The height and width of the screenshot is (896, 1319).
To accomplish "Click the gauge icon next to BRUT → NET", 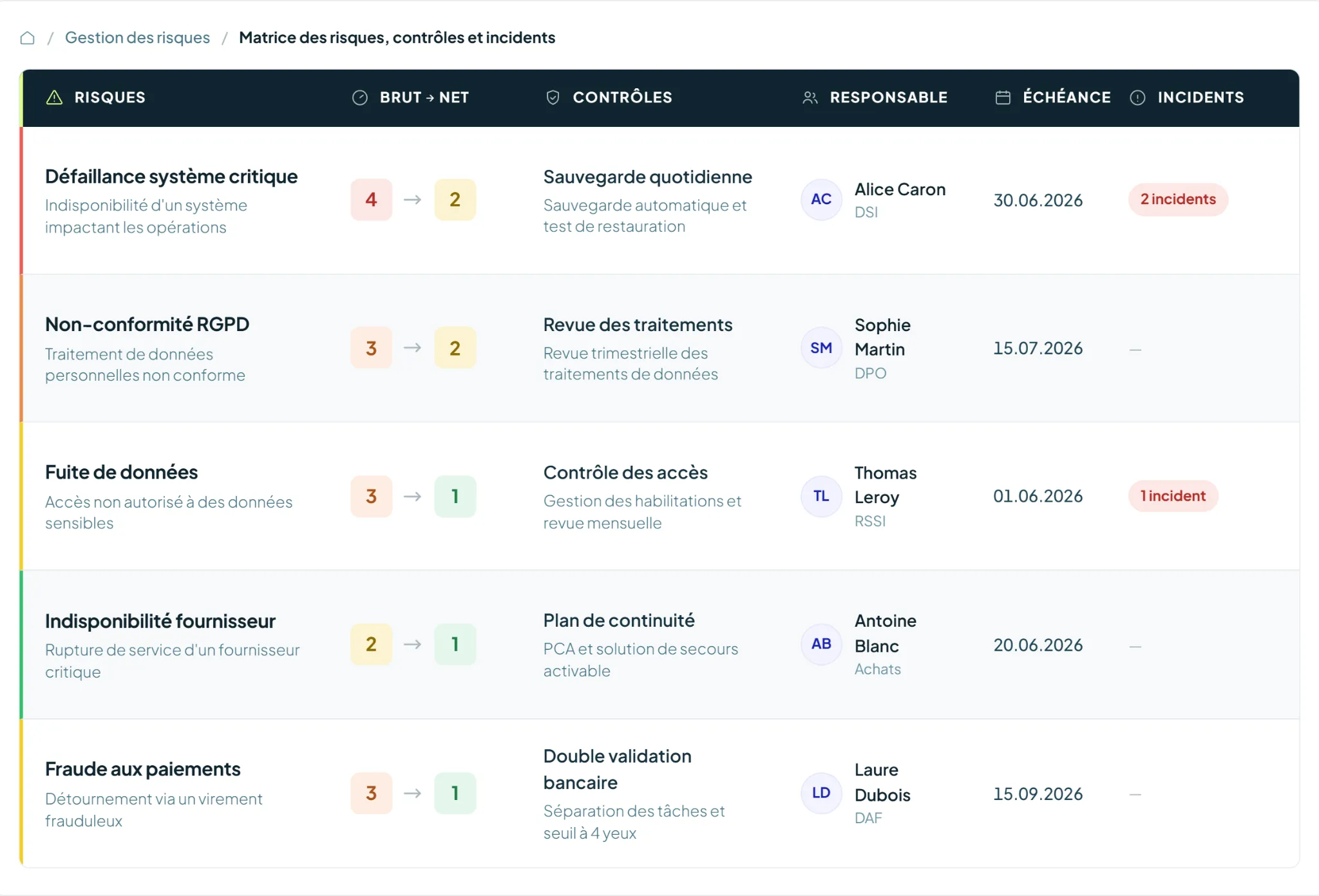I will tap(360, 97).
